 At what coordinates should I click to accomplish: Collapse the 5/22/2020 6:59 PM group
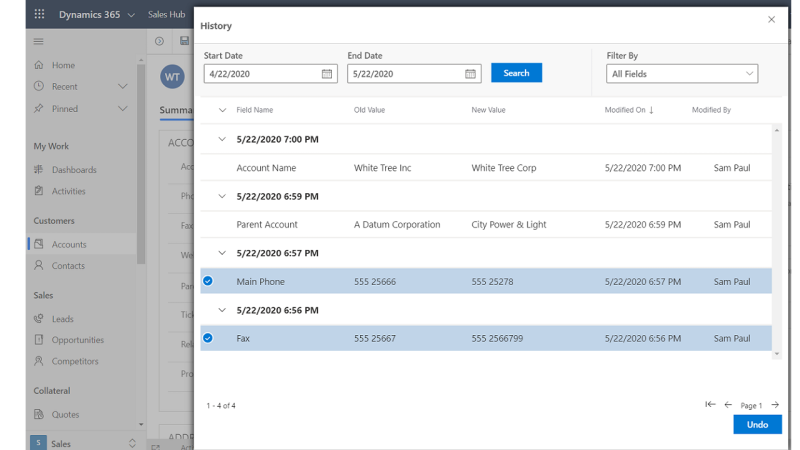click(x=222, y=196)
